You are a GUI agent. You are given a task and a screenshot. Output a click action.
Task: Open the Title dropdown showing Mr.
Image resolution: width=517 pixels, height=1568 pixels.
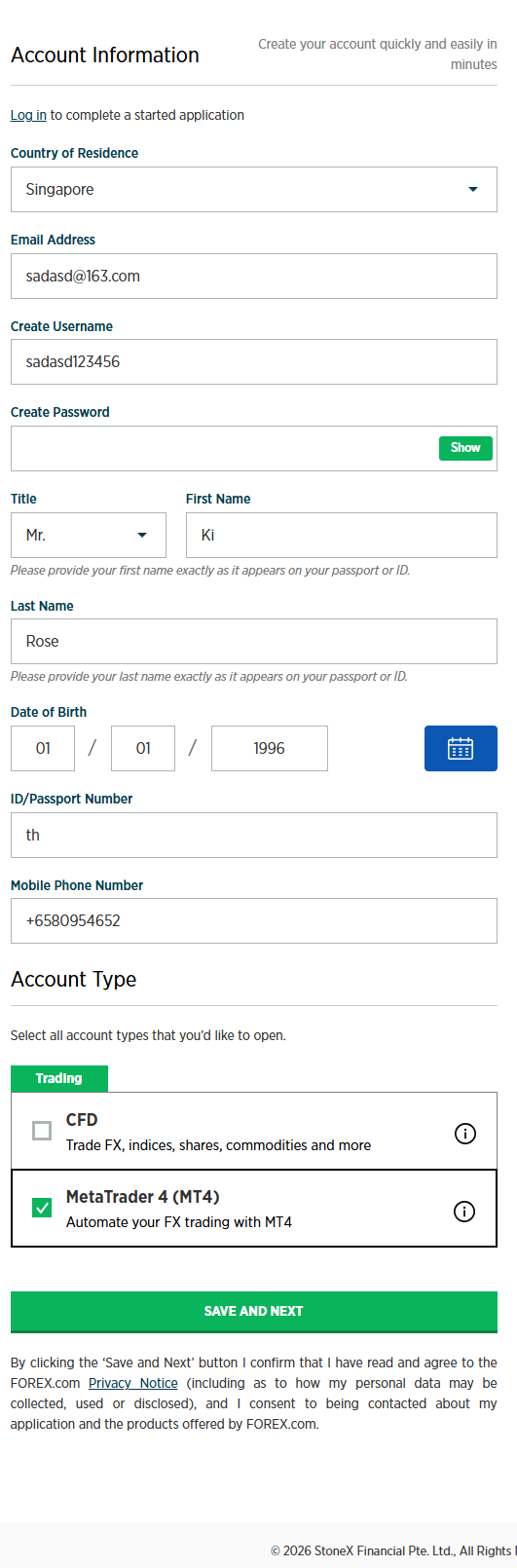[x=89, y=535]
